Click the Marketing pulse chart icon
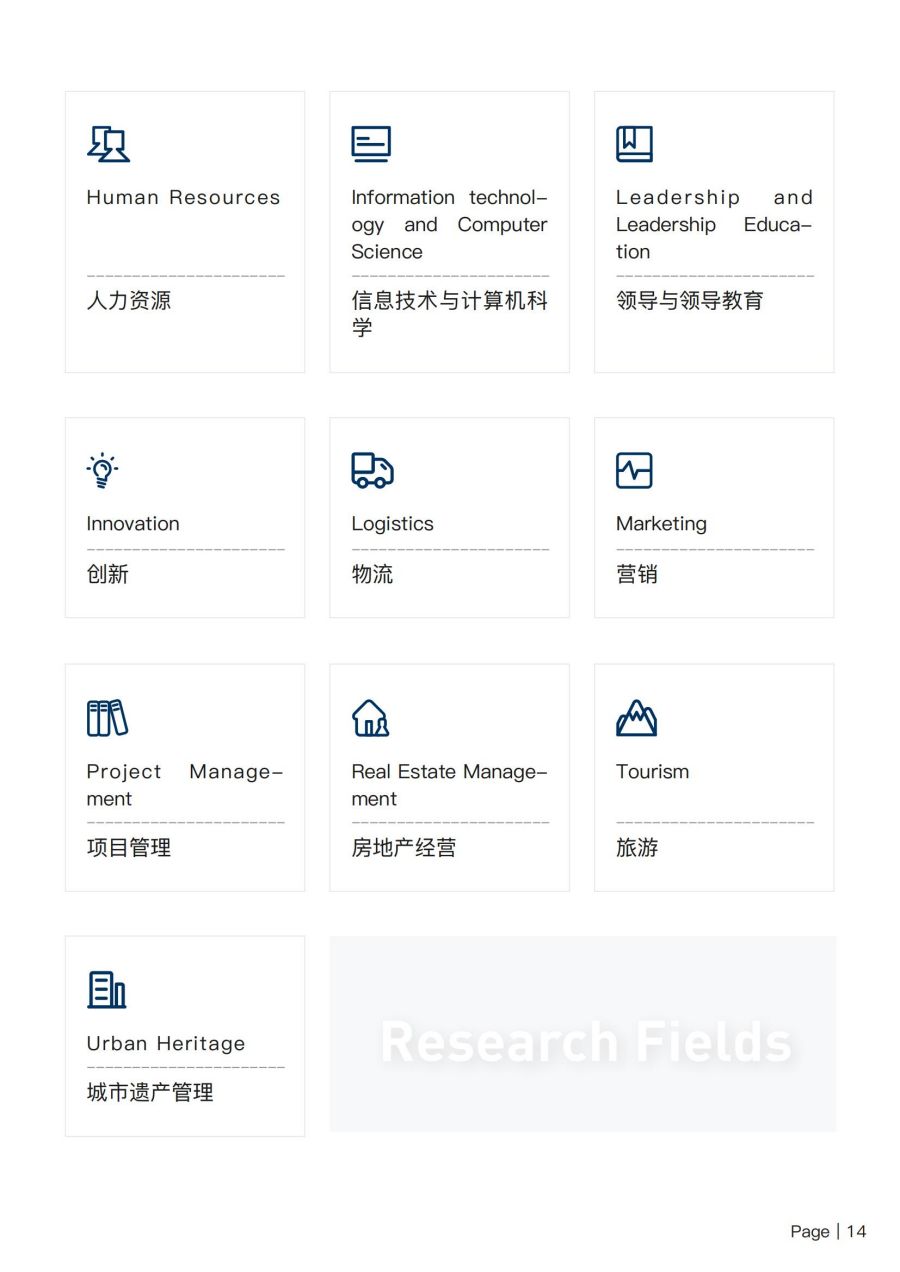This screenshot has height=1272, width=900. 634,470
